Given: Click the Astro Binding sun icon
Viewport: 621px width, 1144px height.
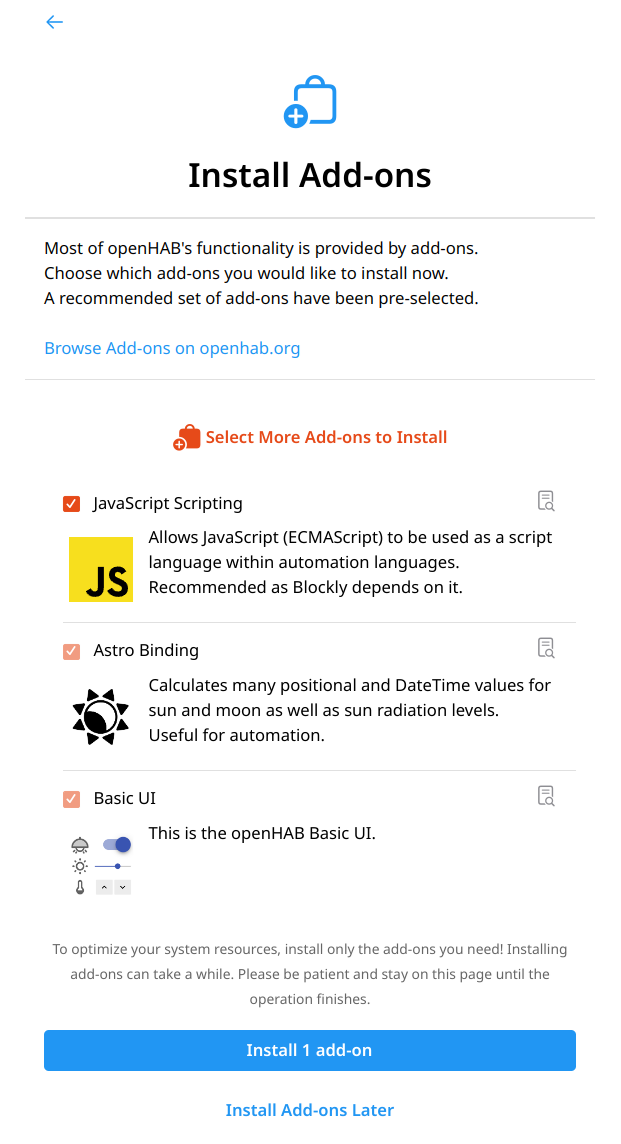Looking at the screenshot, I should point(101,716).
